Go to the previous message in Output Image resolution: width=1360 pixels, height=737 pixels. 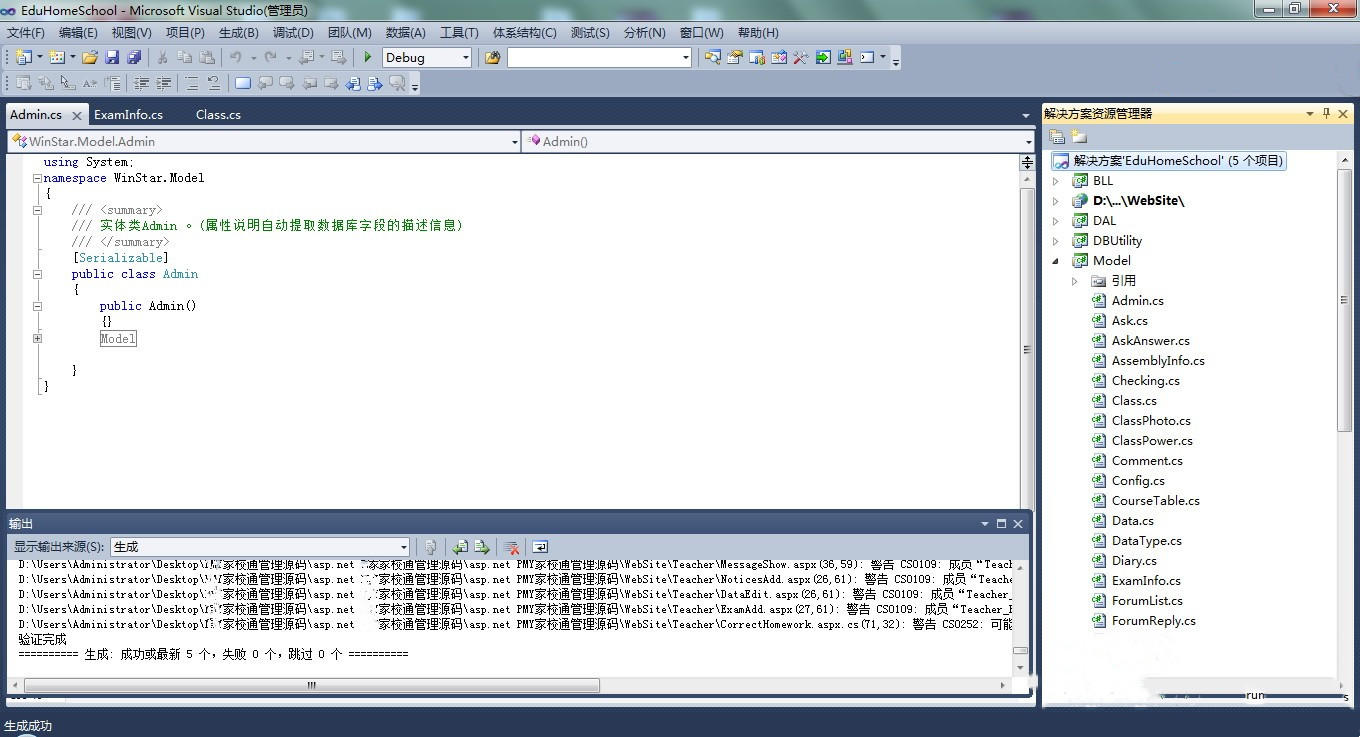coord(460,547)
